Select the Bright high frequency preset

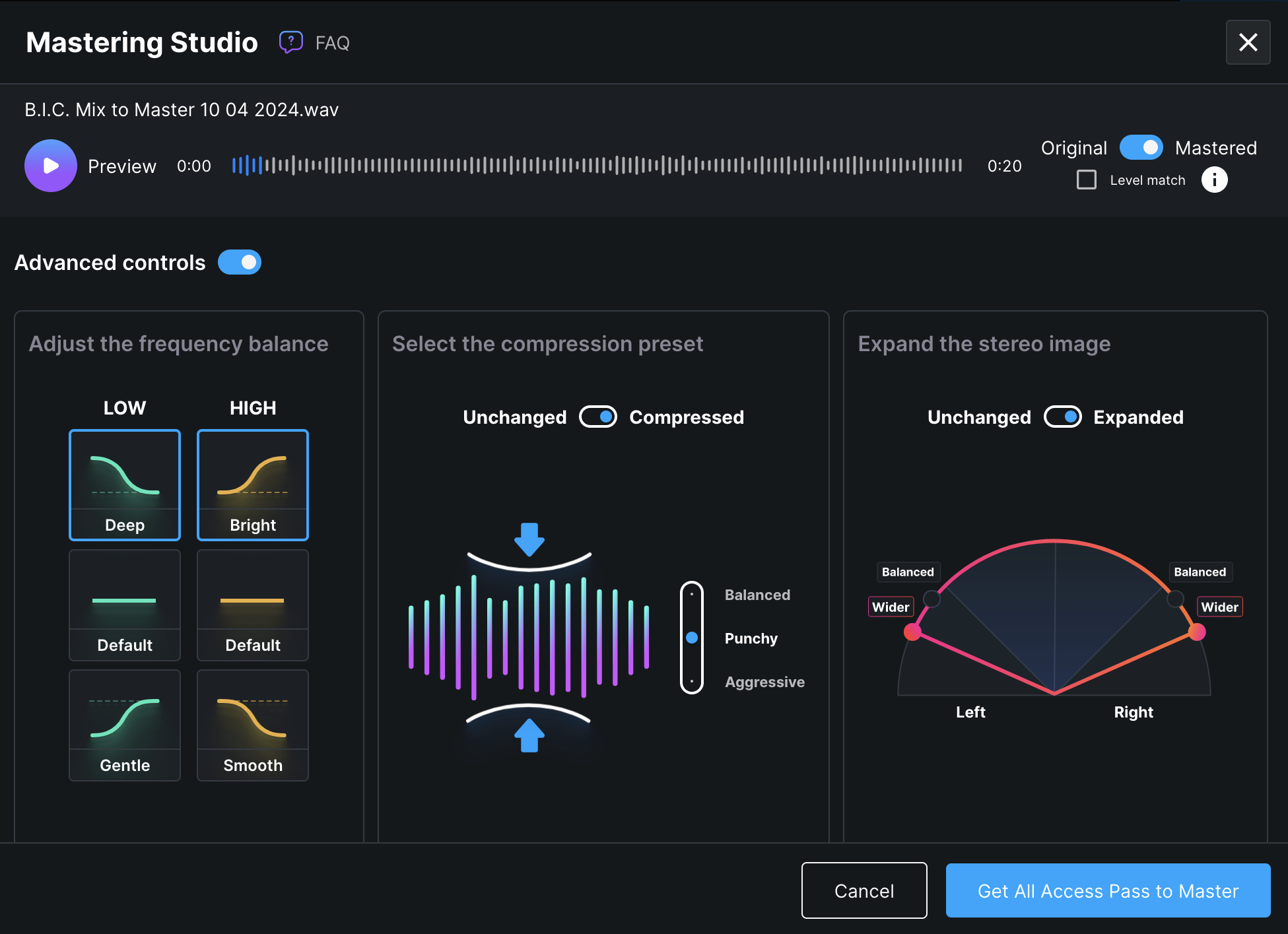[x=253, y=484]
